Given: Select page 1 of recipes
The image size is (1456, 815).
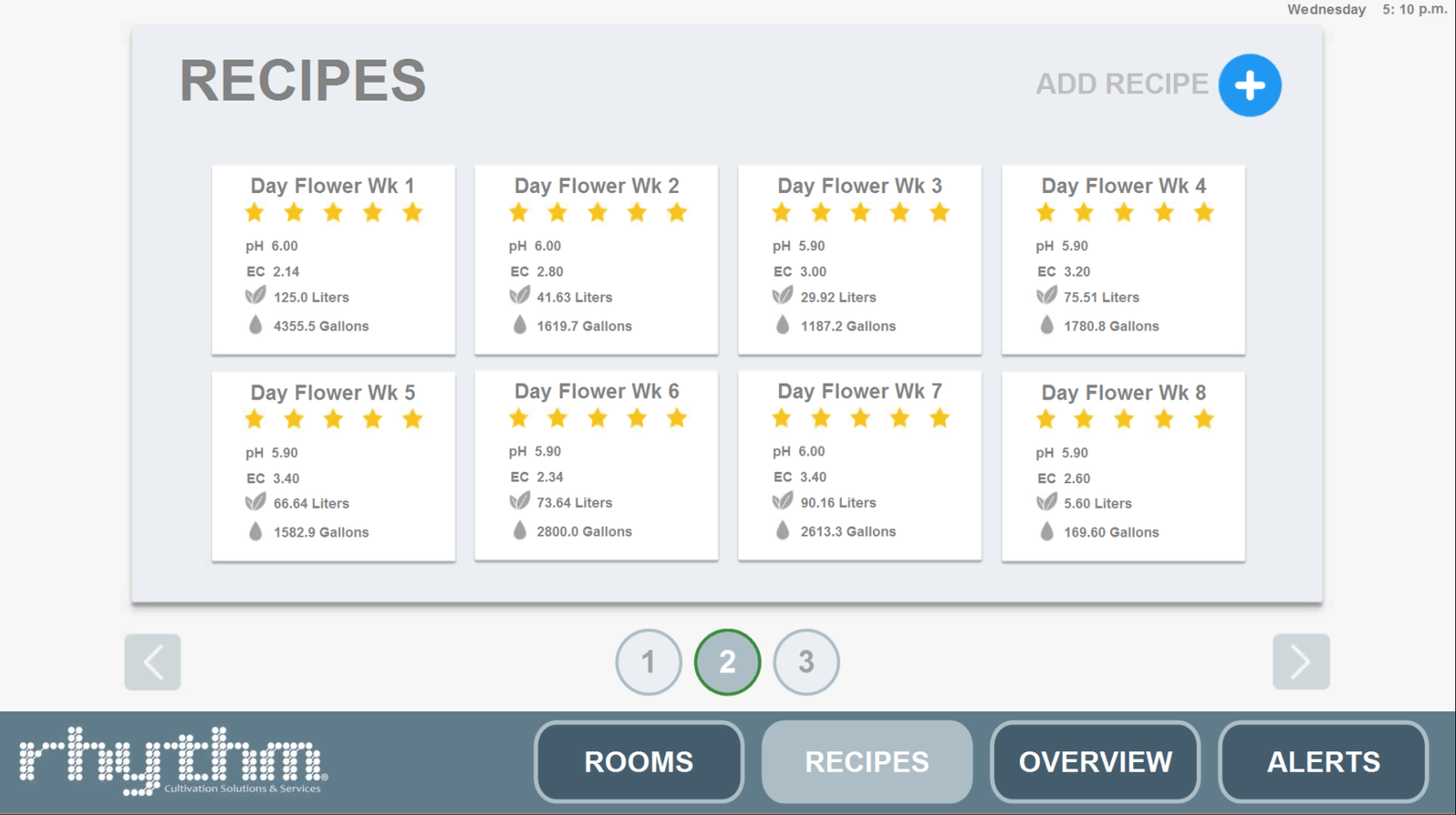Looking at the screenshot, I should pyautogui.click(x=648, y=662).
